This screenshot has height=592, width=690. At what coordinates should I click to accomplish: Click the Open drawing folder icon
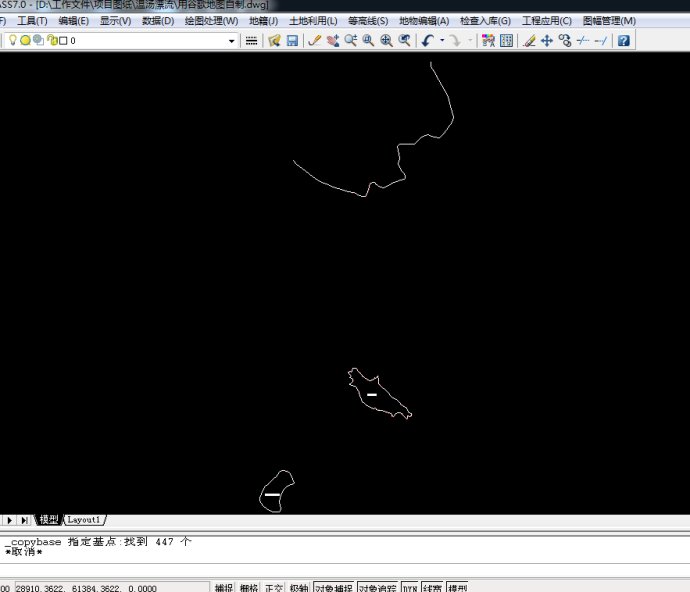274,41
